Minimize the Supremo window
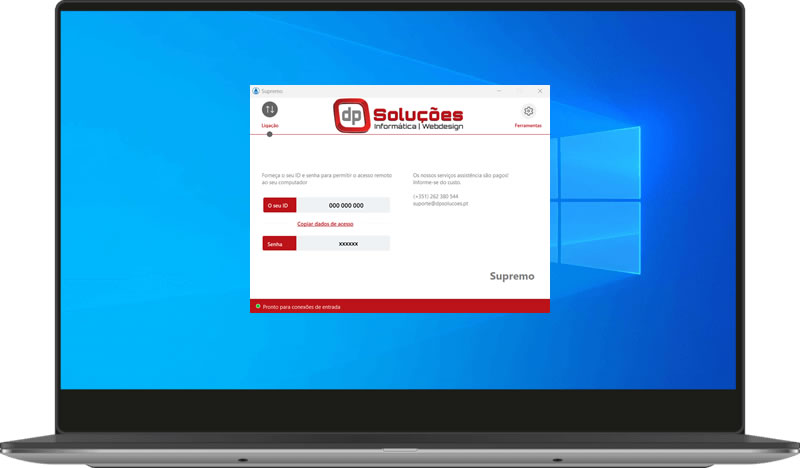 [x=499, y=91]
